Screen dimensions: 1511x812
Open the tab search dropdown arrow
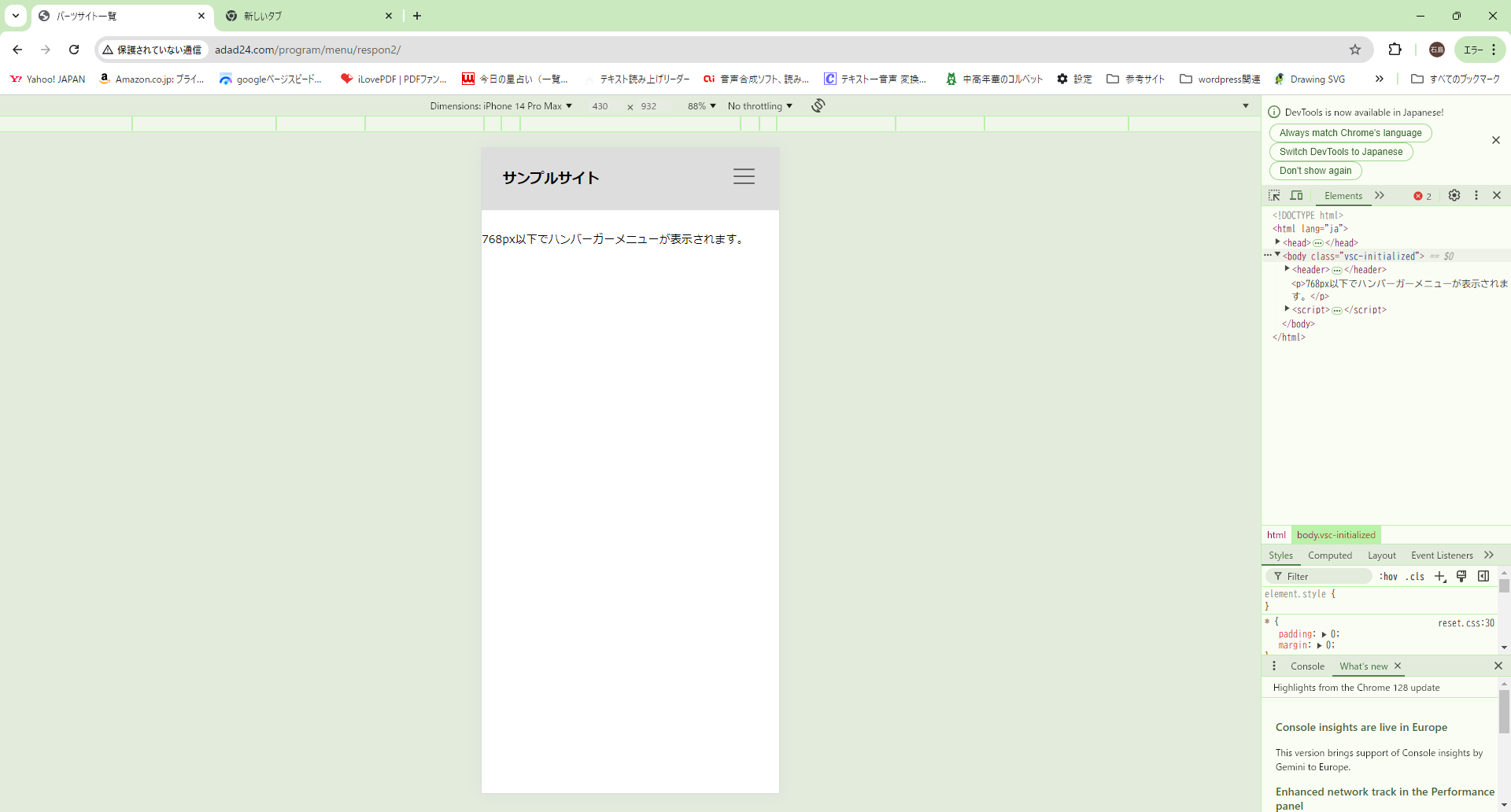coord(16,16)
